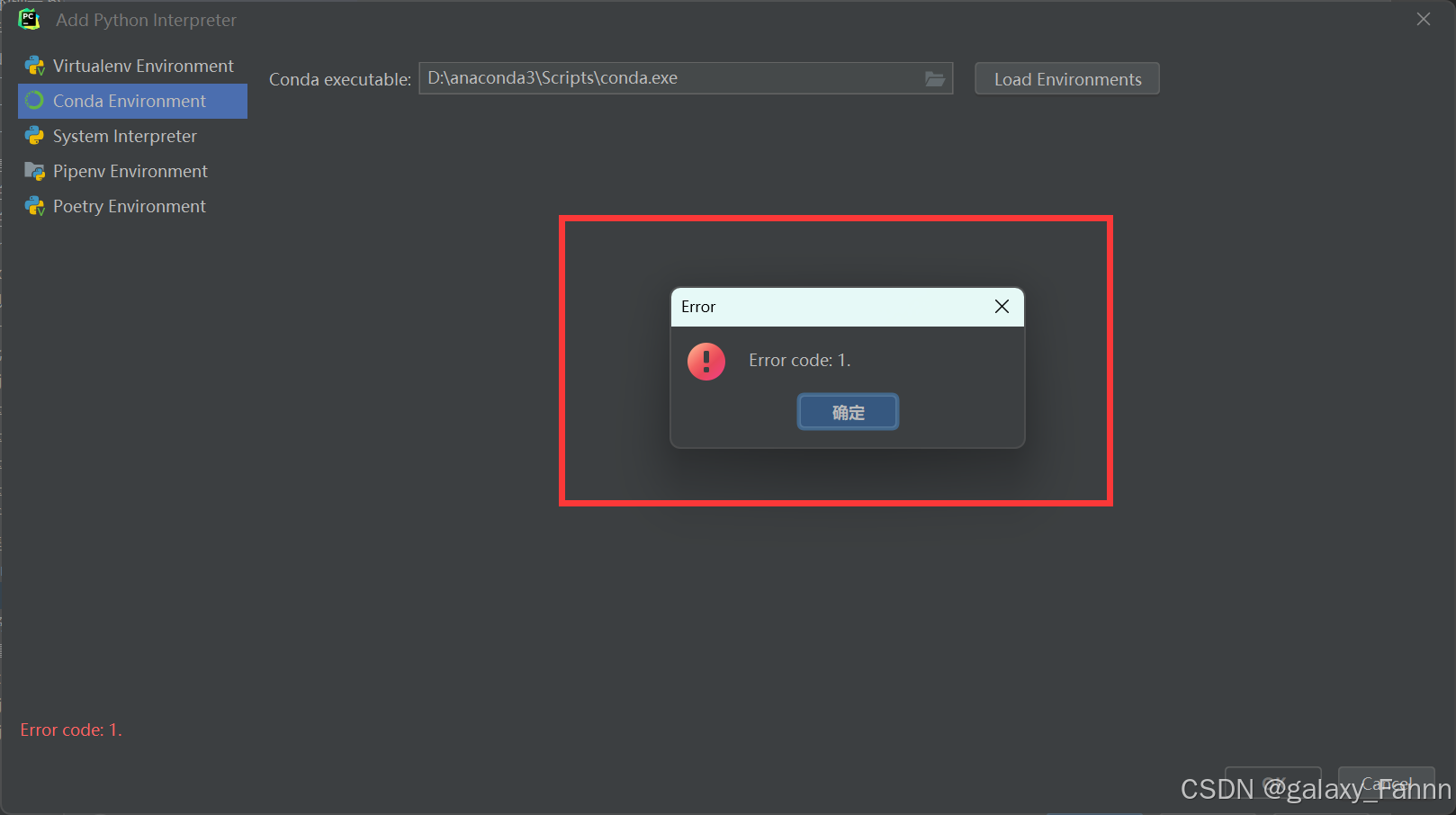Image resolution: width=1456 pixels, height=815 pixels.
Task: Click the Load Environments button
Action: [1065, 78]
